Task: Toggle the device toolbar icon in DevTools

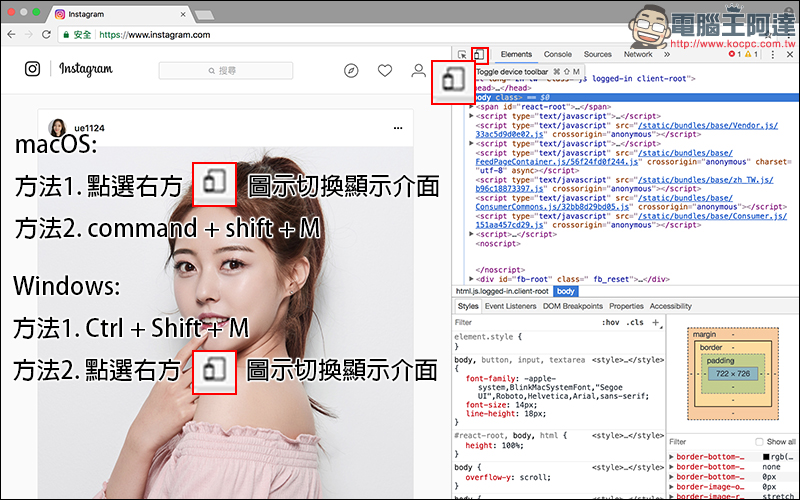Action: pyautogui.click(x=479, y=55)
